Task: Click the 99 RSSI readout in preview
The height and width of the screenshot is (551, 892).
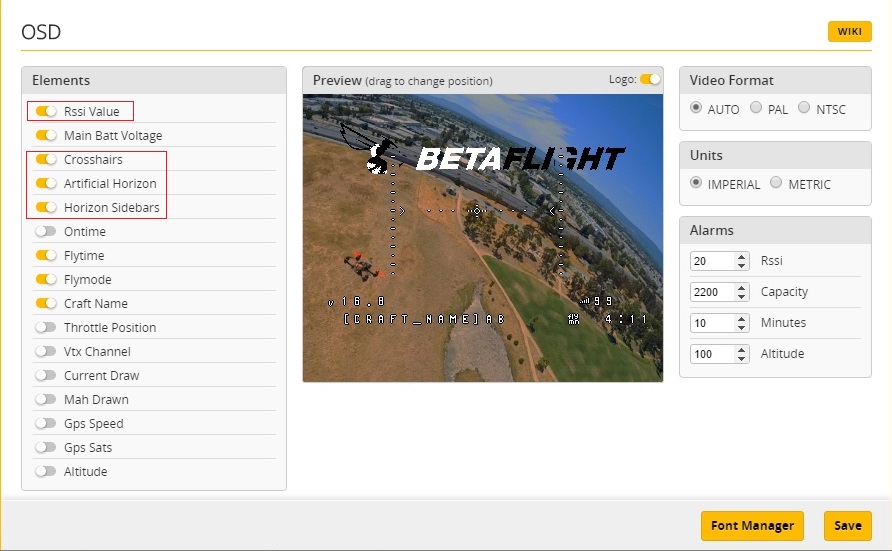Action: pos(597,301)
